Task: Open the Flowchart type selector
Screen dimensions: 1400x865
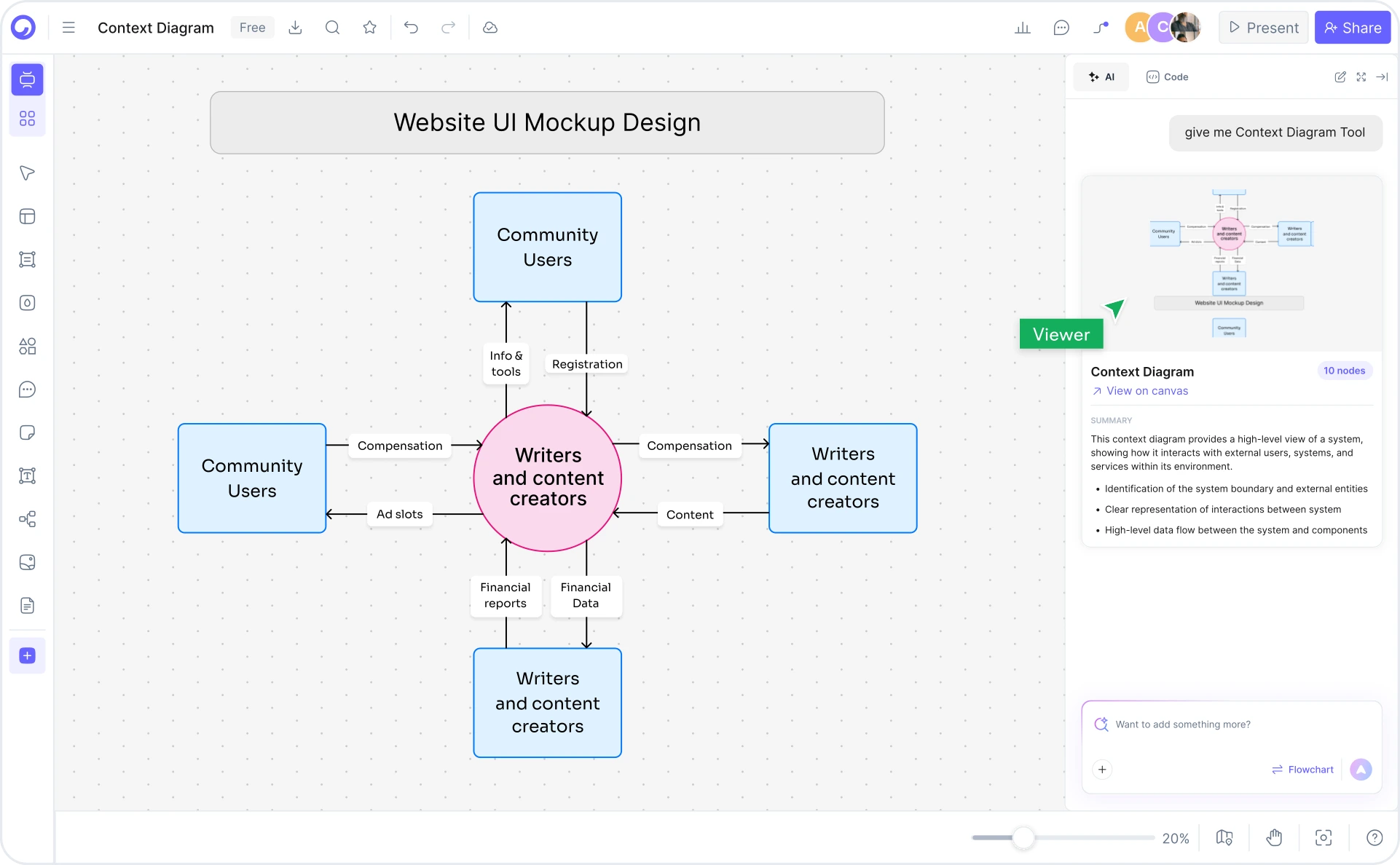Action: [1303, 769]
